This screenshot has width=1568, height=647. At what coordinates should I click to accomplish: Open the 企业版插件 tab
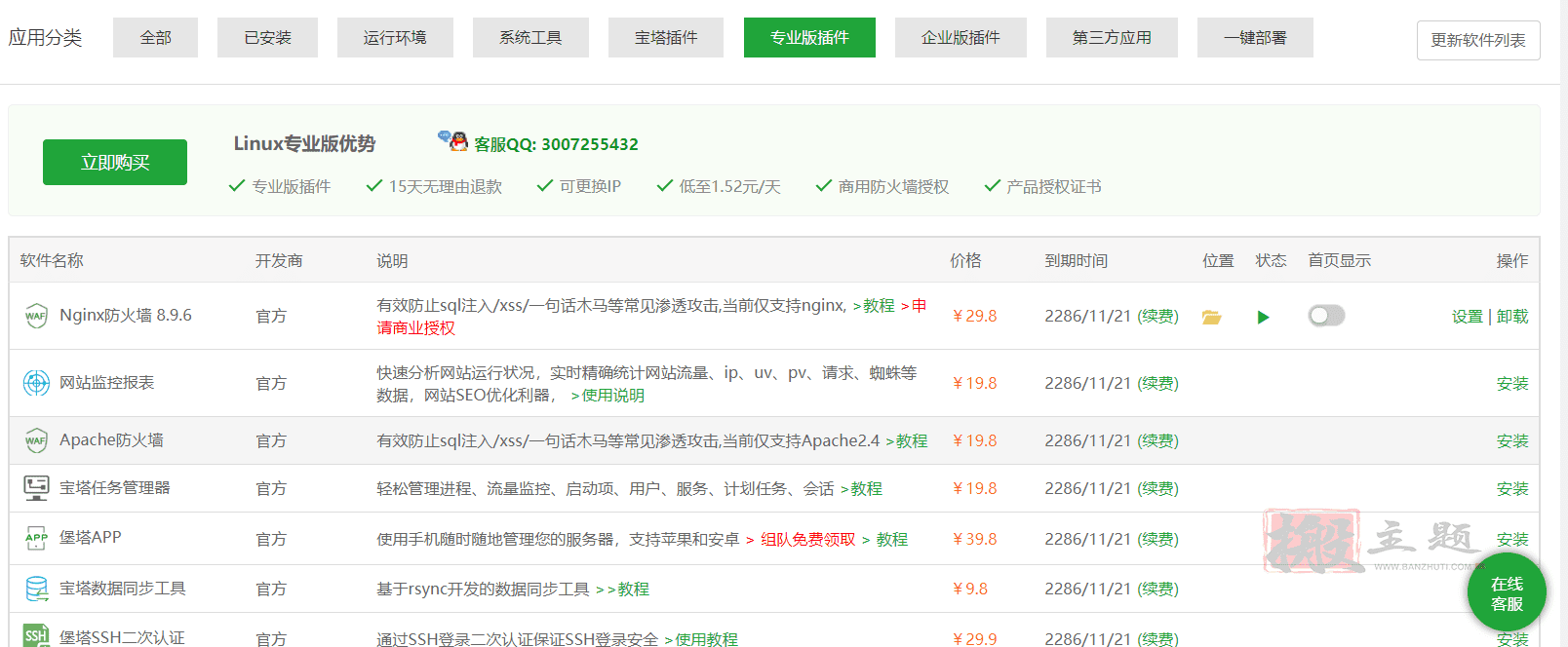click(960, 37)
